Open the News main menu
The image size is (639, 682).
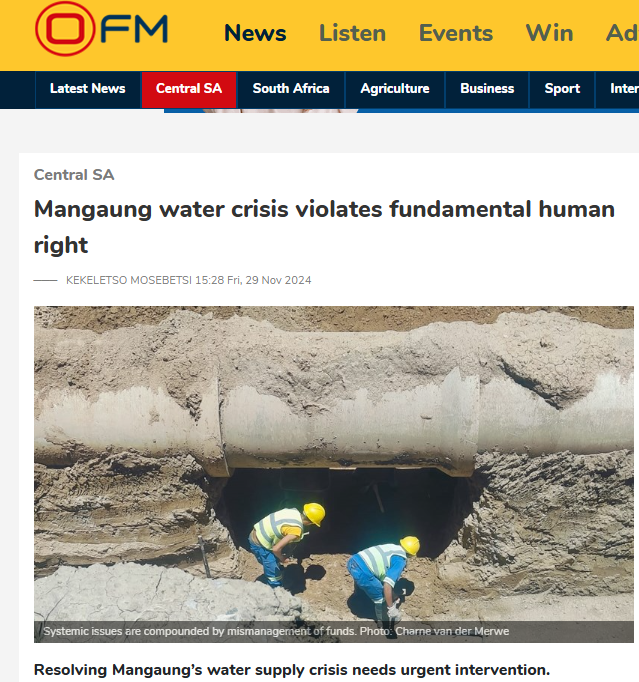(255, 33)
